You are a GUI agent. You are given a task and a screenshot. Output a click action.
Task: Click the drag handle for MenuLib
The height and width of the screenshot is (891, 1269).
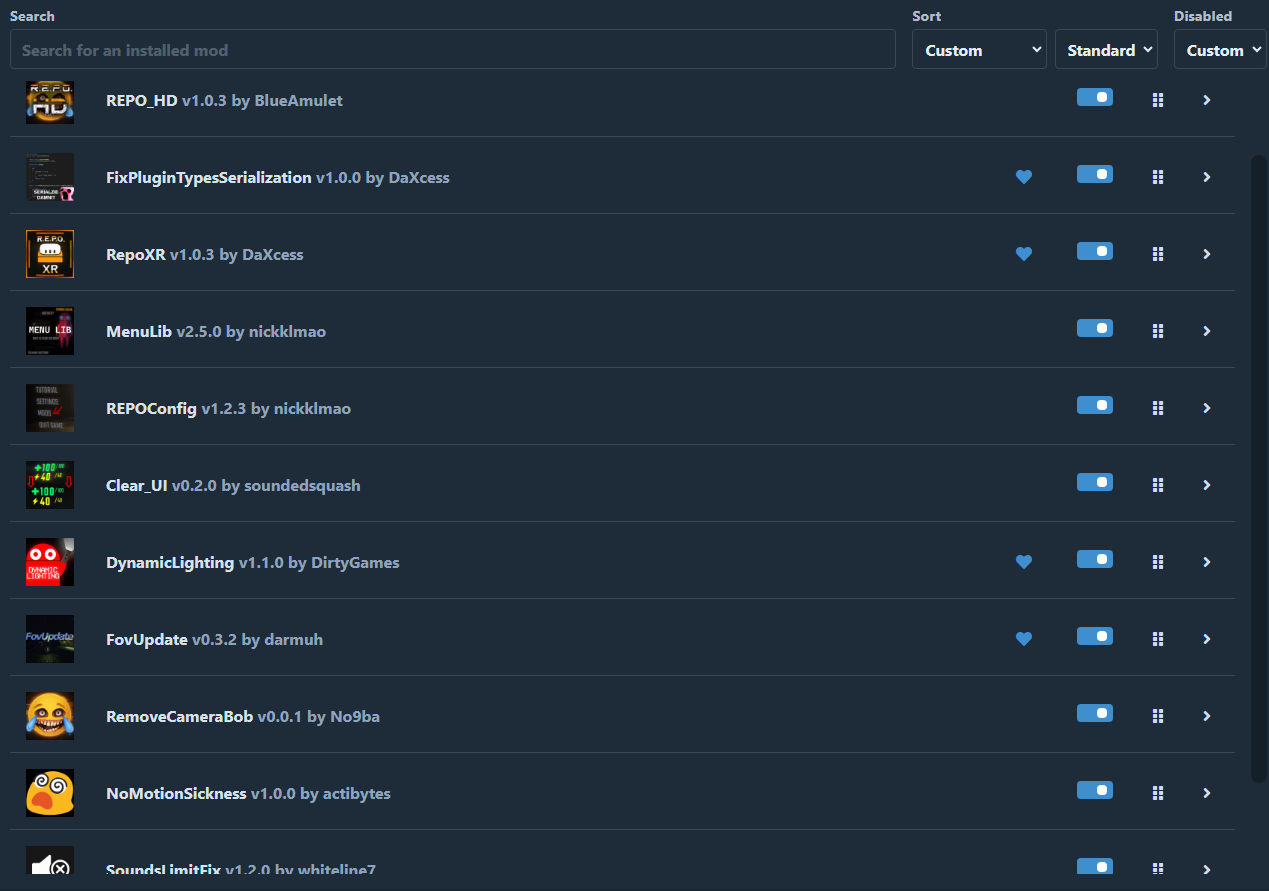tap(1158, 331)
